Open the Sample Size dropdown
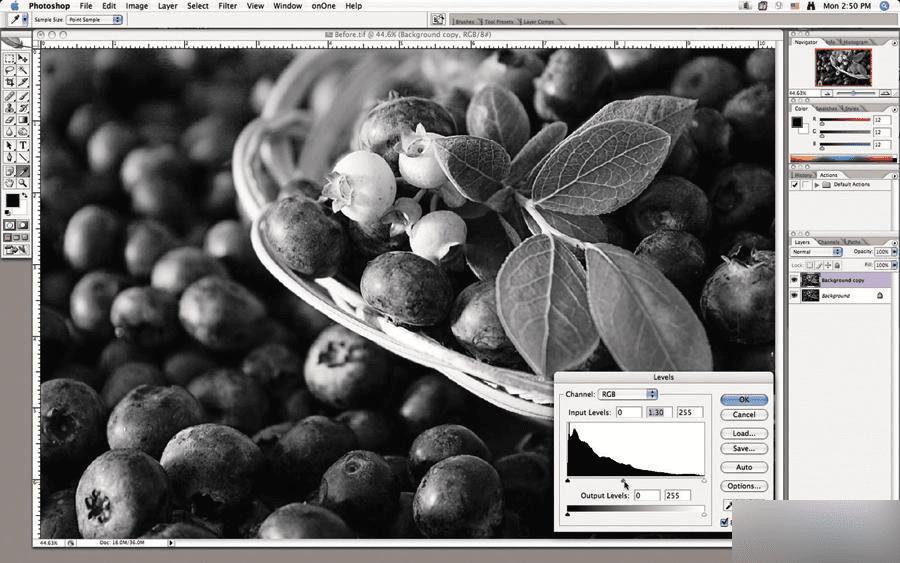Viewport: 900px width, 563px height. [x=94, y=20]
